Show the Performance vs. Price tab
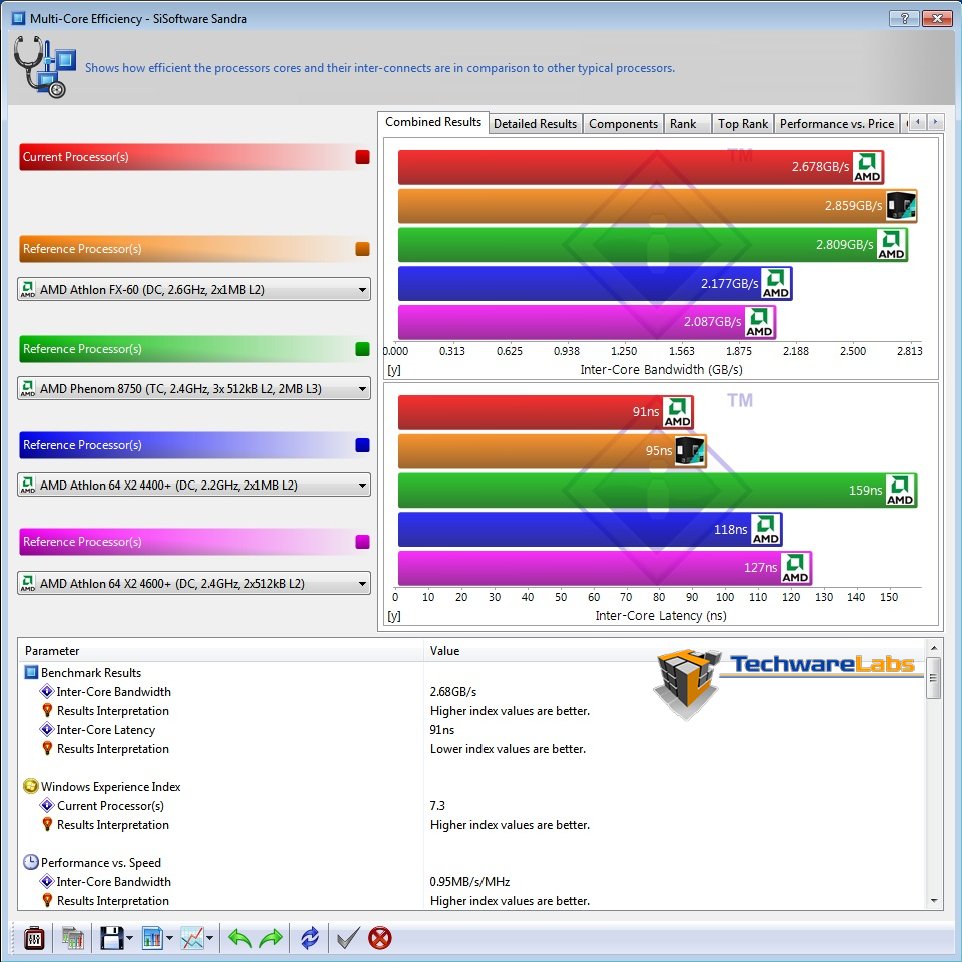This screenshot has height=962, width=962. 837,124
